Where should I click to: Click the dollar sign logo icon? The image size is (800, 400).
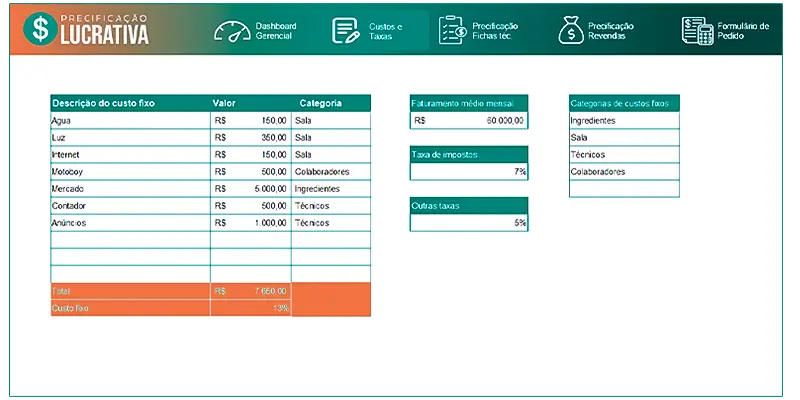coord(39,29)
